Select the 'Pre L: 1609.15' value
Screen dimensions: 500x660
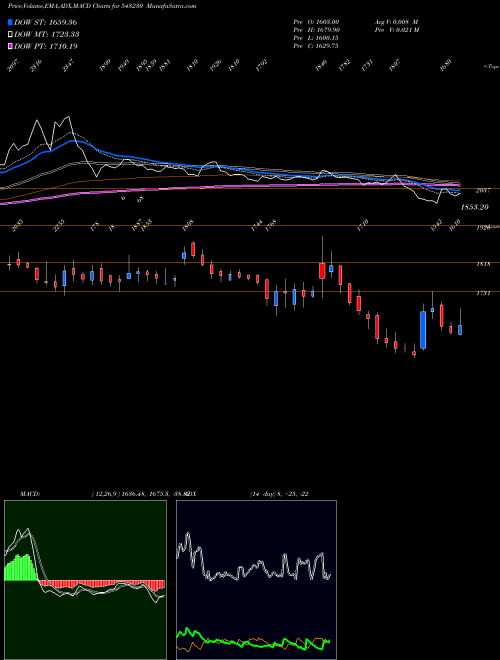316,38
